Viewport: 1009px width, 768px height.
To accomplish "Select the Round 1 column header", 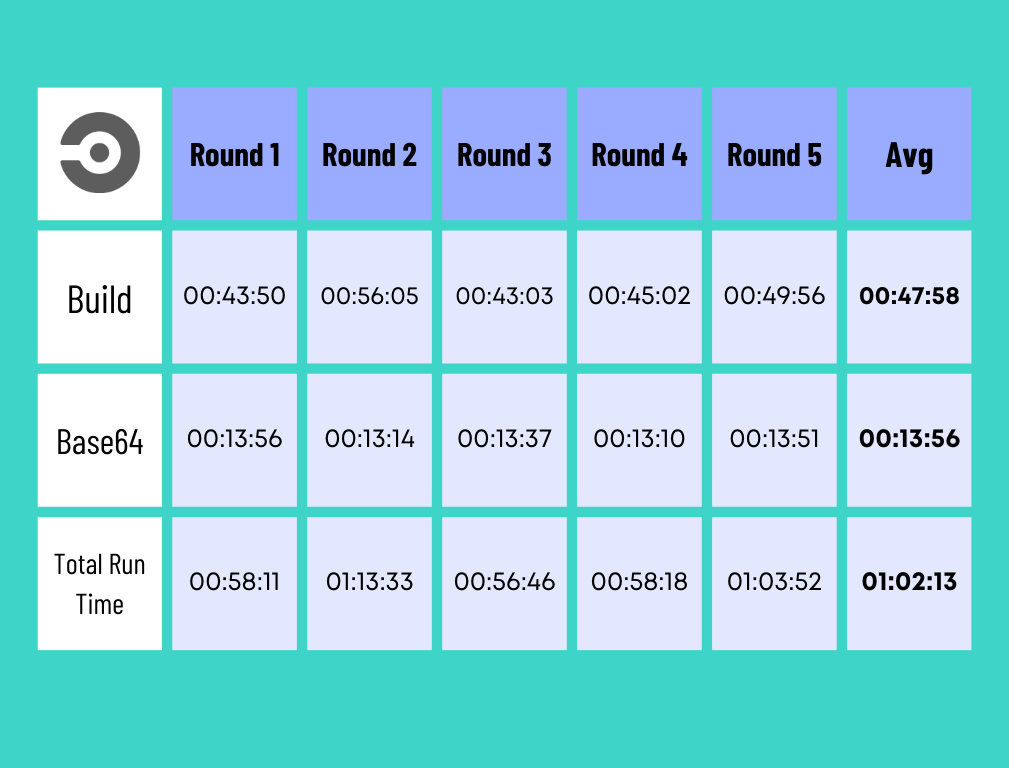I will [235, 155].
